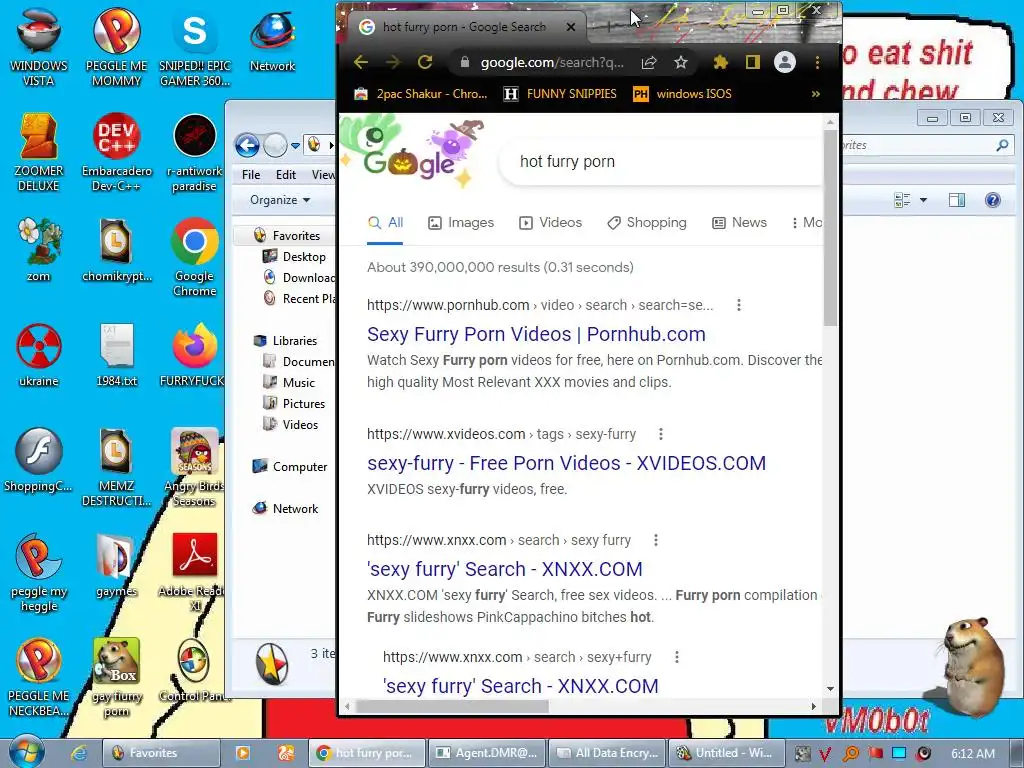Screen dimensions: 1024x768
Task: Select the ZOOMER DELUXE desktop icon
Action: pos(39,152)
